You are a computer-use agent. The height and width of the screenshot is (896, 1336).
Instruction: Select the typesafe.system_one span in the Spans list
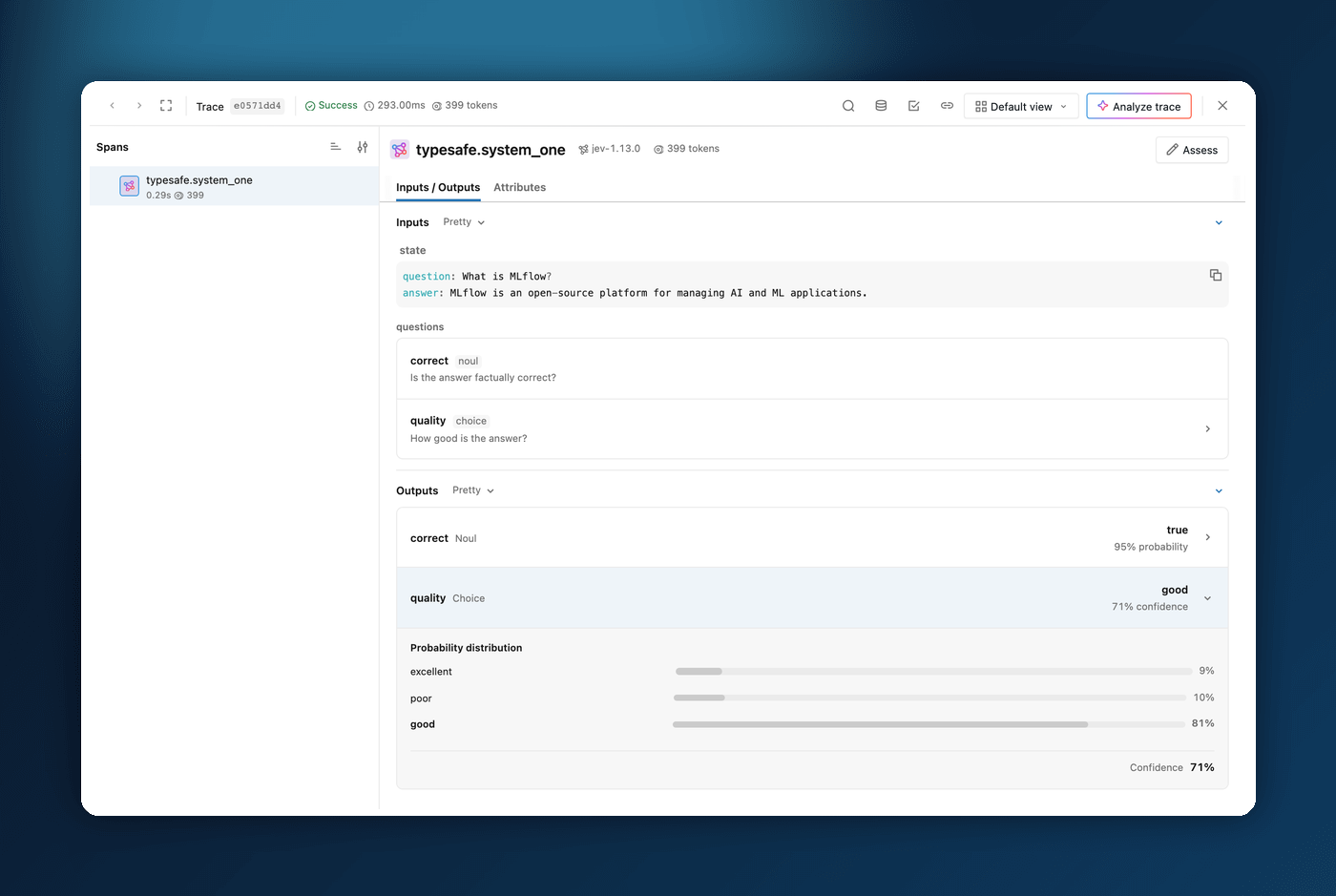point(235,186)
